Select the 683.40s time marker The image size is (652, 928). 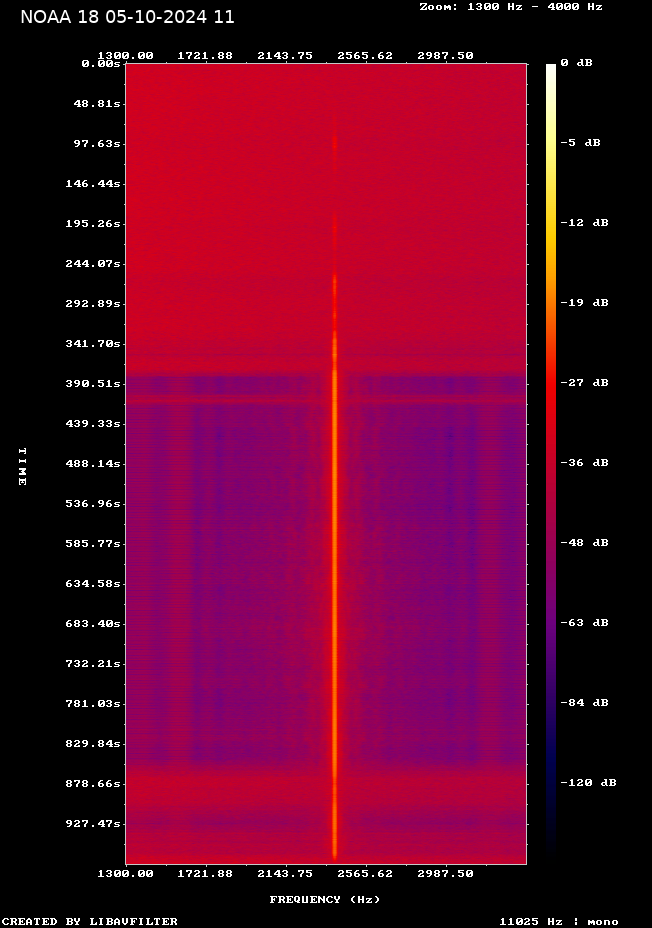(x=94, y=623)
